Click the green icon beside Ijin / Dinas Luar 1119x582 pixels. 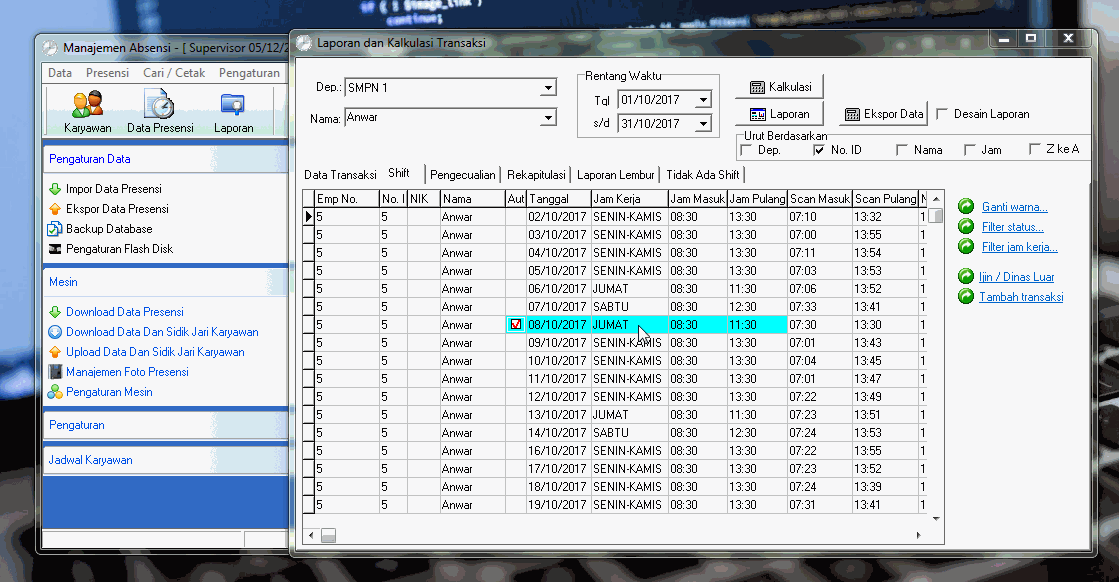pos(966,276)
